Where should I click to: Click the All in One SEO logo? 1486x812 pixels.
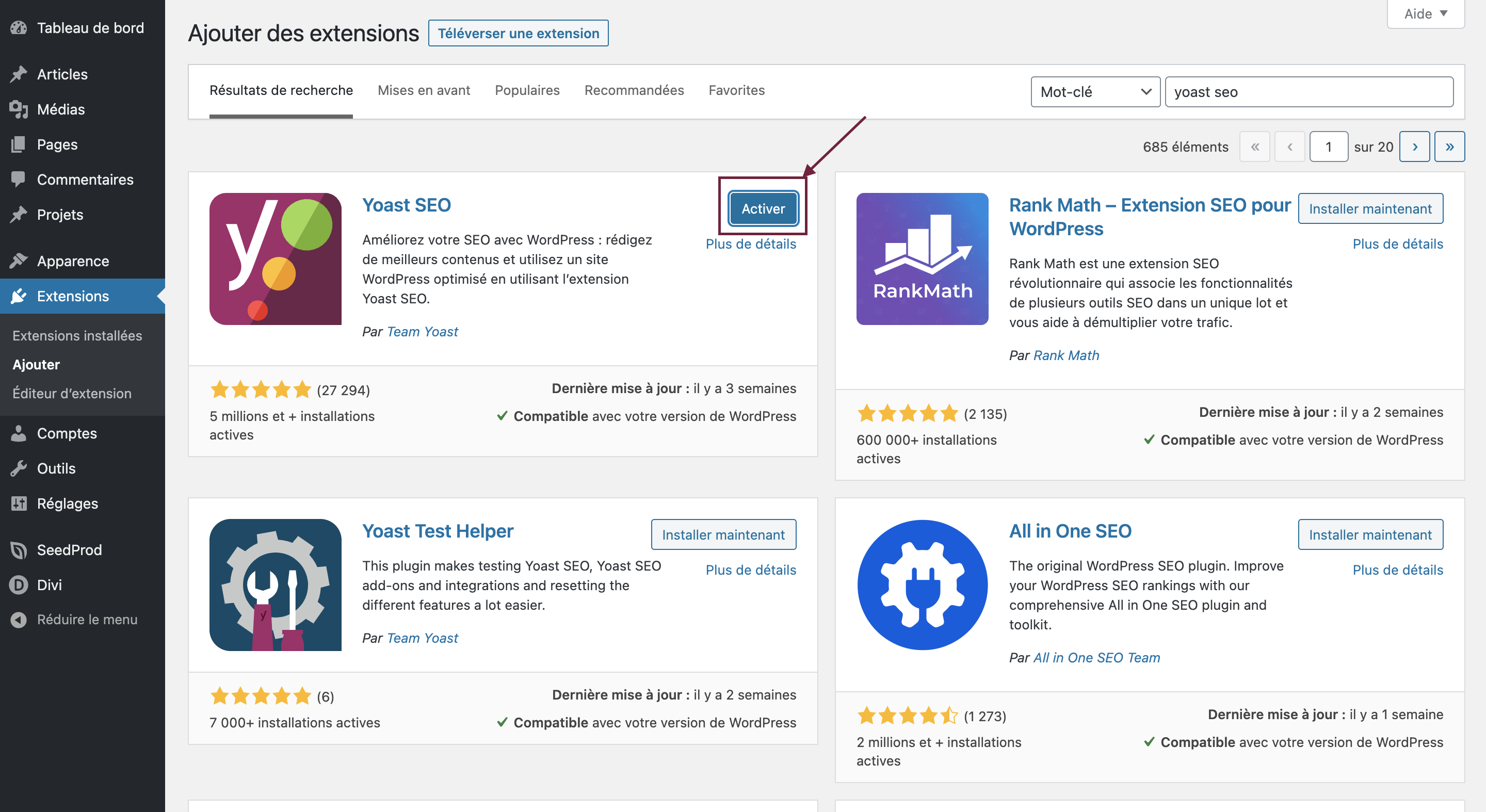(922, 585)
